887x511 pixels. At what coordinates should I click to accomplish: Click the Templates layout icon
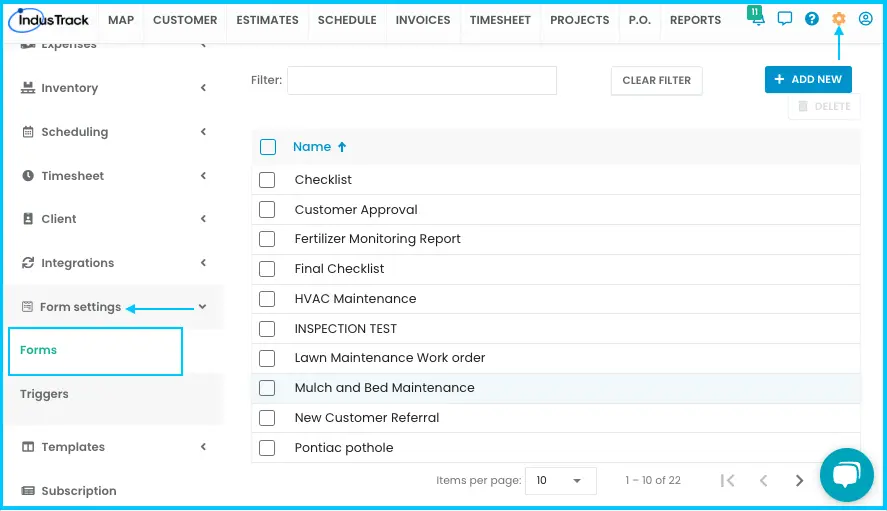28,447
